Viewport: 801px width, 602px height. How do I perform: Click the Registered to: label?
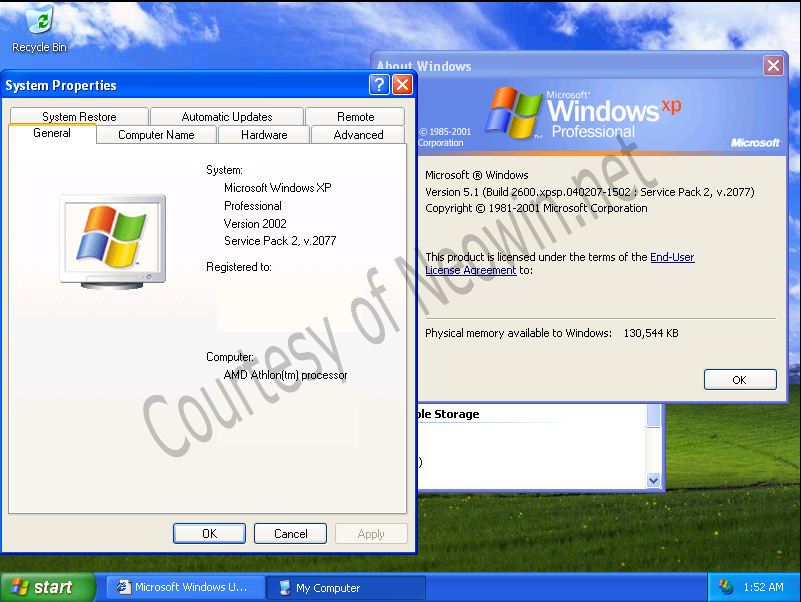pos(239,267)
